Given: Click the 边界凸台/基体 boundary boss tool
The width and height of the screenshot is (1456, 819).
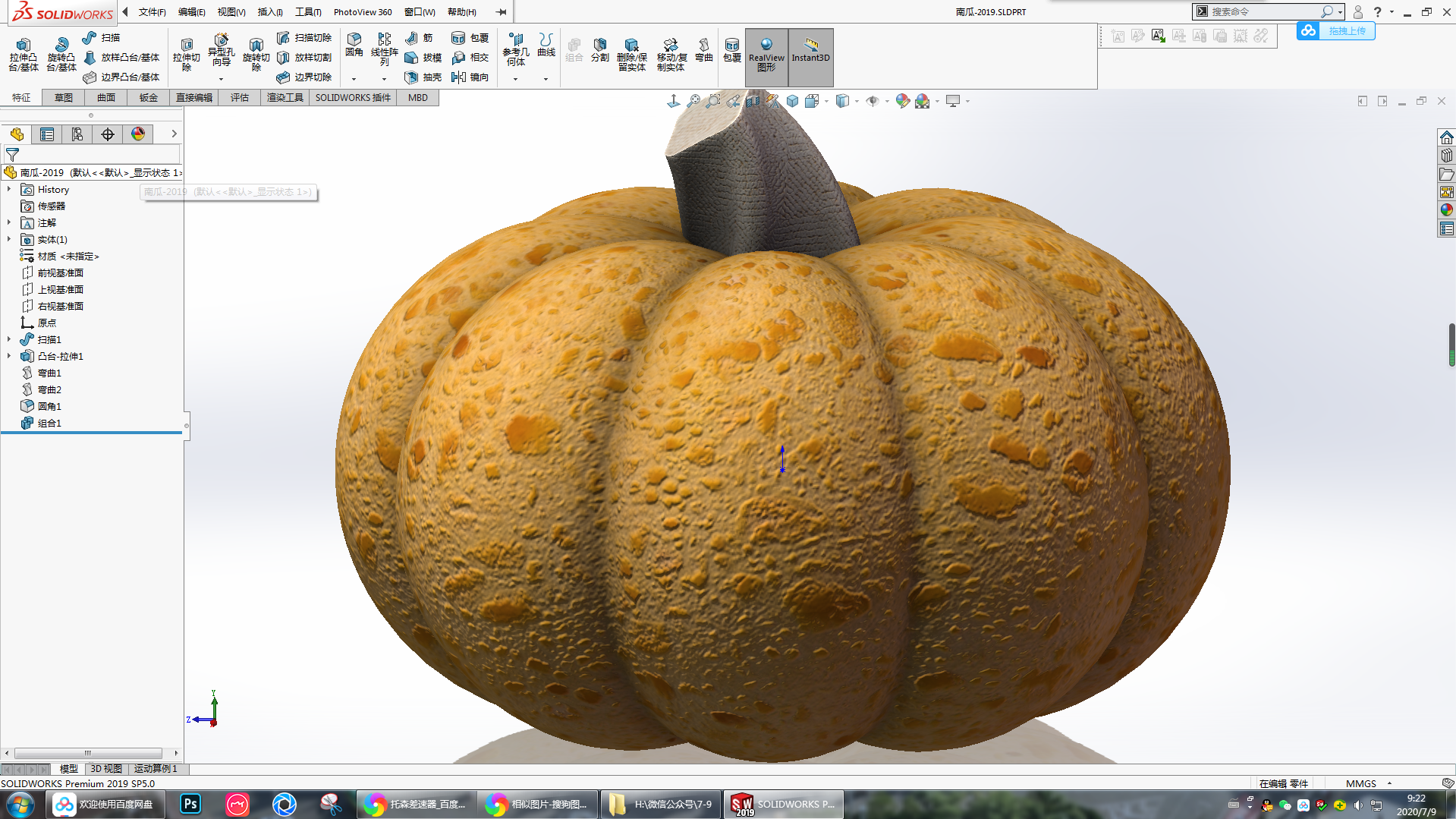Looking at the screenshot, I should pyautogui.click(x=121, y=77).
